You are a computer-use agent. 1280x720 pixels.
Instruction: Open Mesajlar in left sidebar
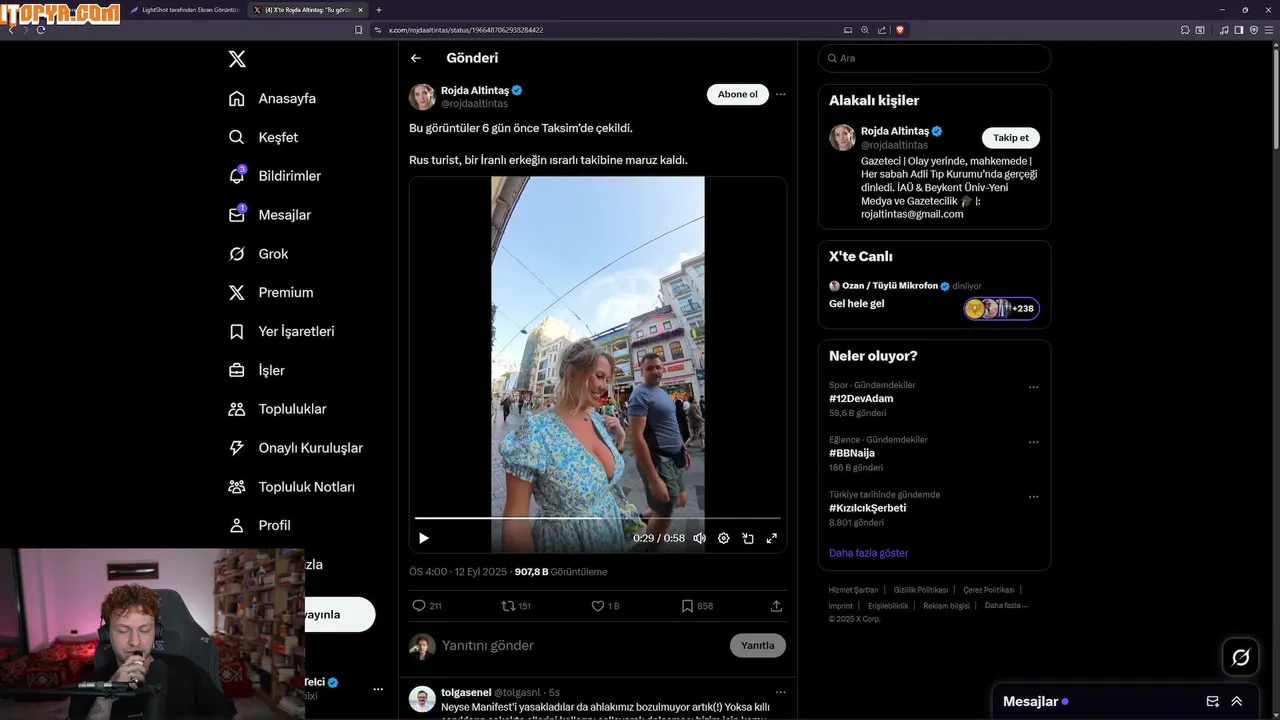pos(269,215)
